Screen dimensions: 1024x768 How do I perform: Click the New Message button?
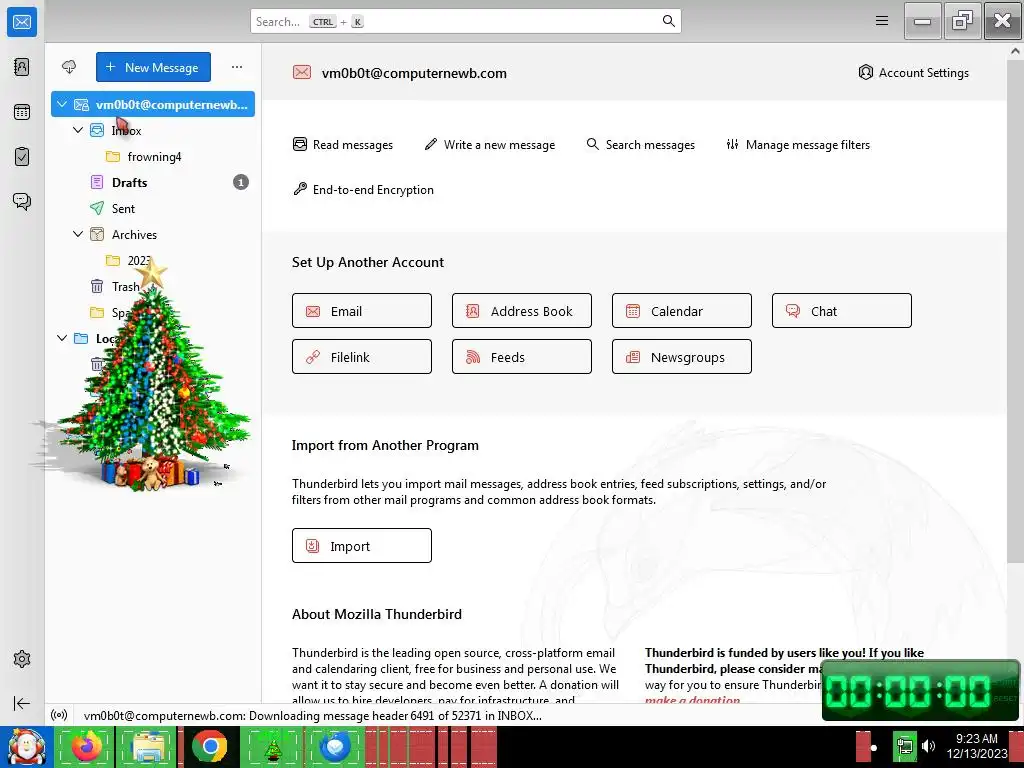[x=153, y=67]
